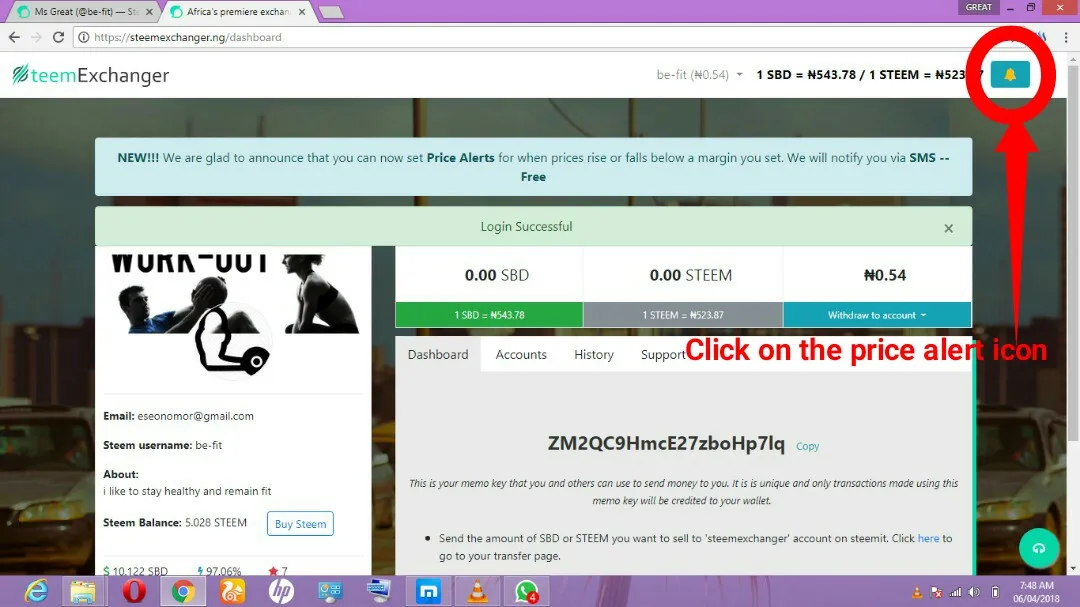Click the memo key ZM2QC9HmcE27zboHp7lq
This screenshot has width=1080, height=607.
[666, 443]
